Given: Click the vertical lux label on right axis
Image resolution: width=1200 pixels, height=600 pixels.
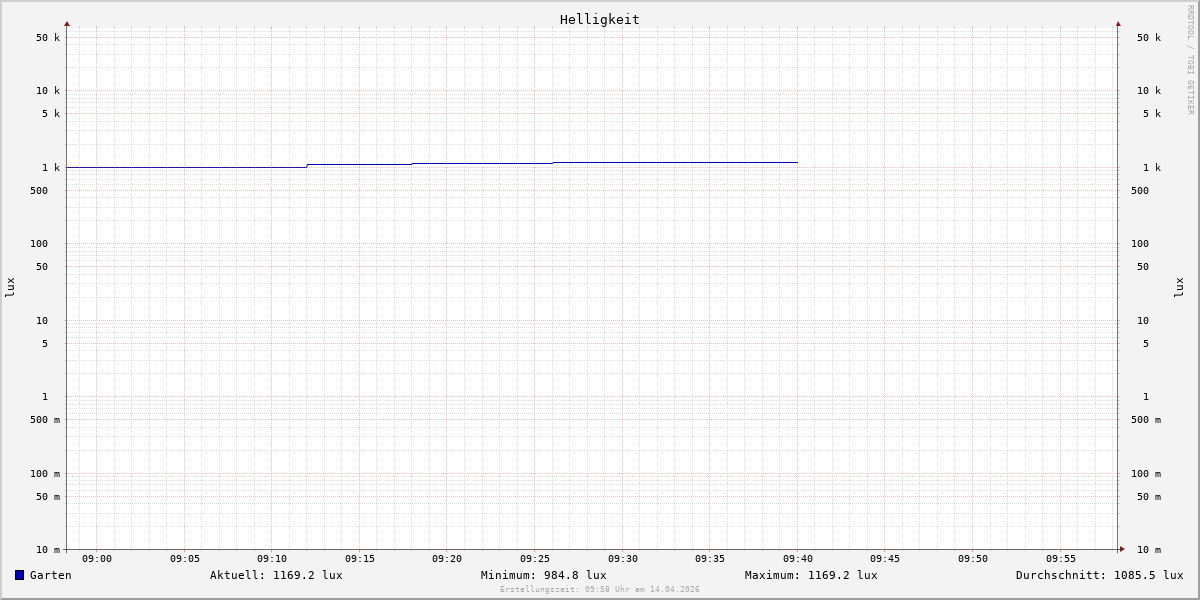Looking at the screenshot, I should tap(1179, 287).
